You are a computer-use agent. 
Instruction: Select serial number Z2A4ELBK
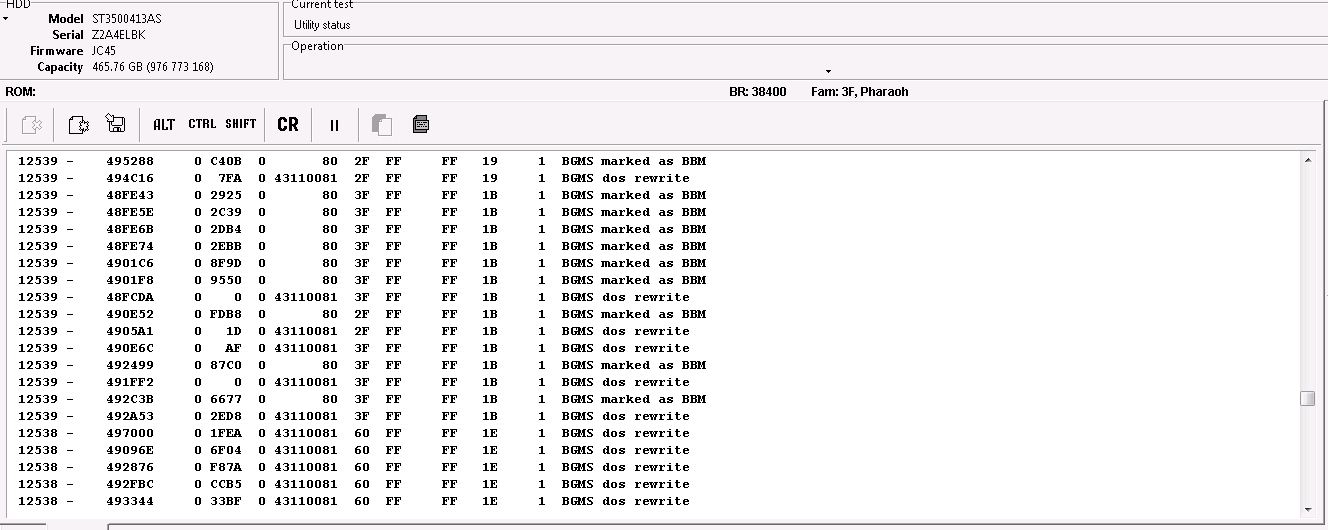click(119, 35)
